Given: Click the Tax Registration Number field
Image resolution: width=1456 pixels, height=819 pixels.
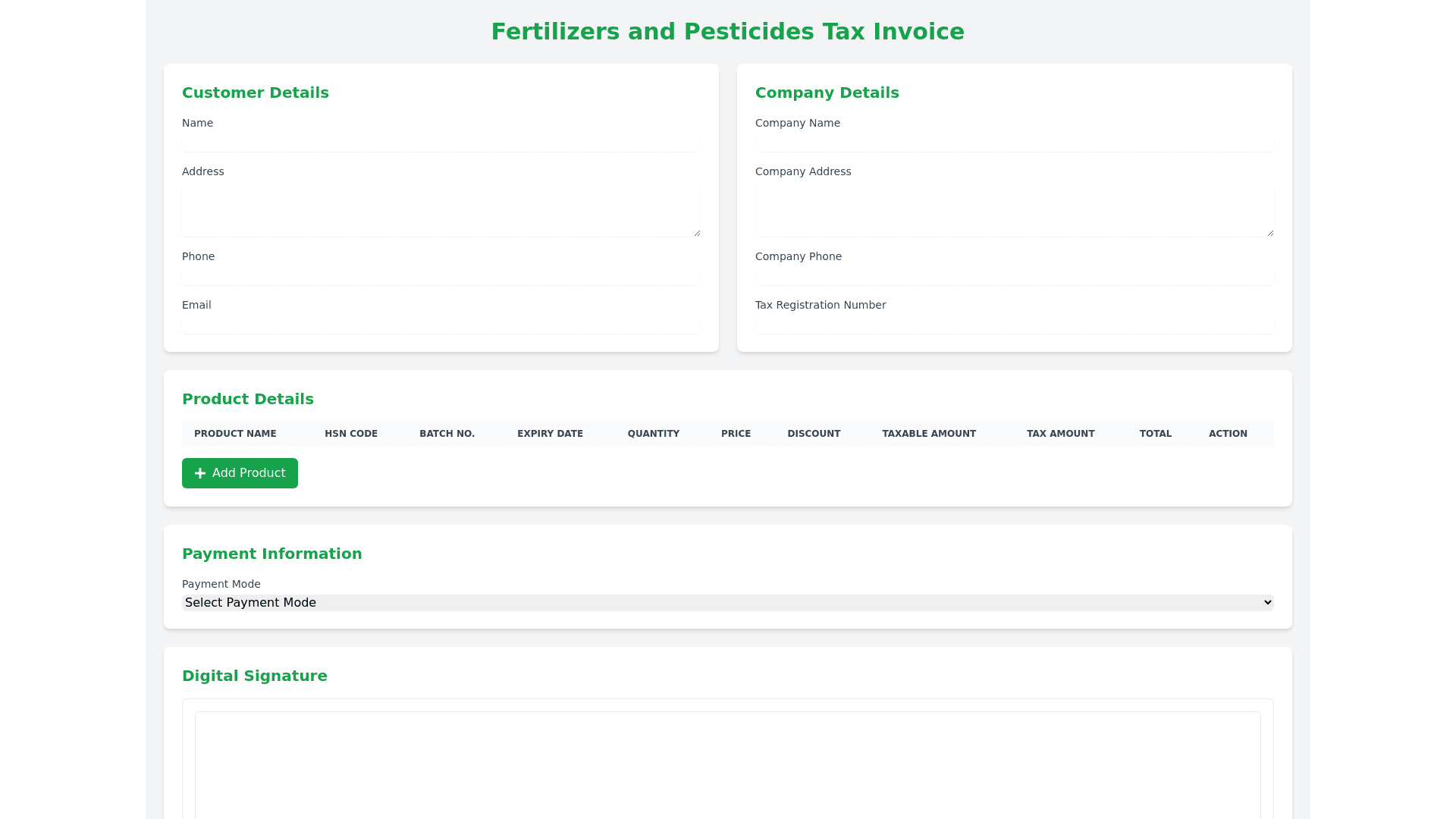Looking at the screenshot, I should click(x=1014, y=325).
